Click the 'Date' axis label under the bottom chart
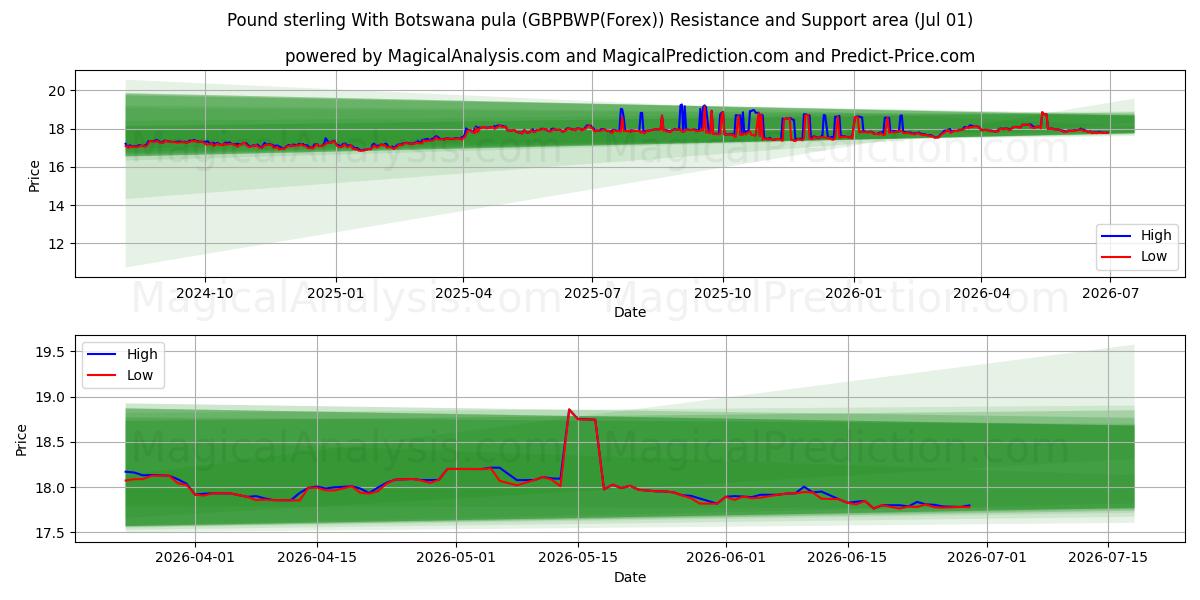The image size is (1200, 600). [x=630, y=577]
